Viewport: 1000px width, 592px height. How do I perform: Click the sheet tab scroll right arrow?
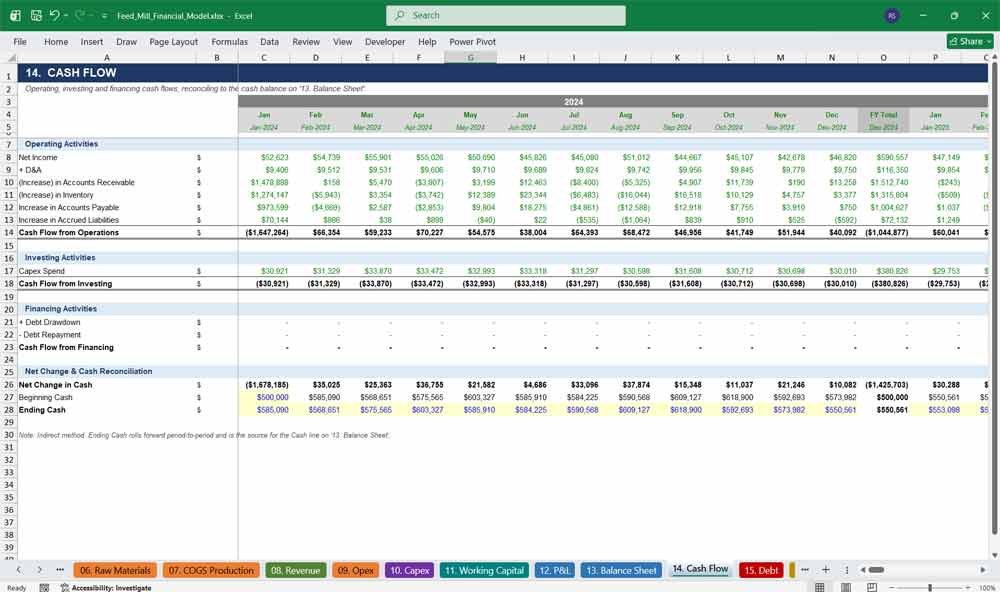[39, 570]
